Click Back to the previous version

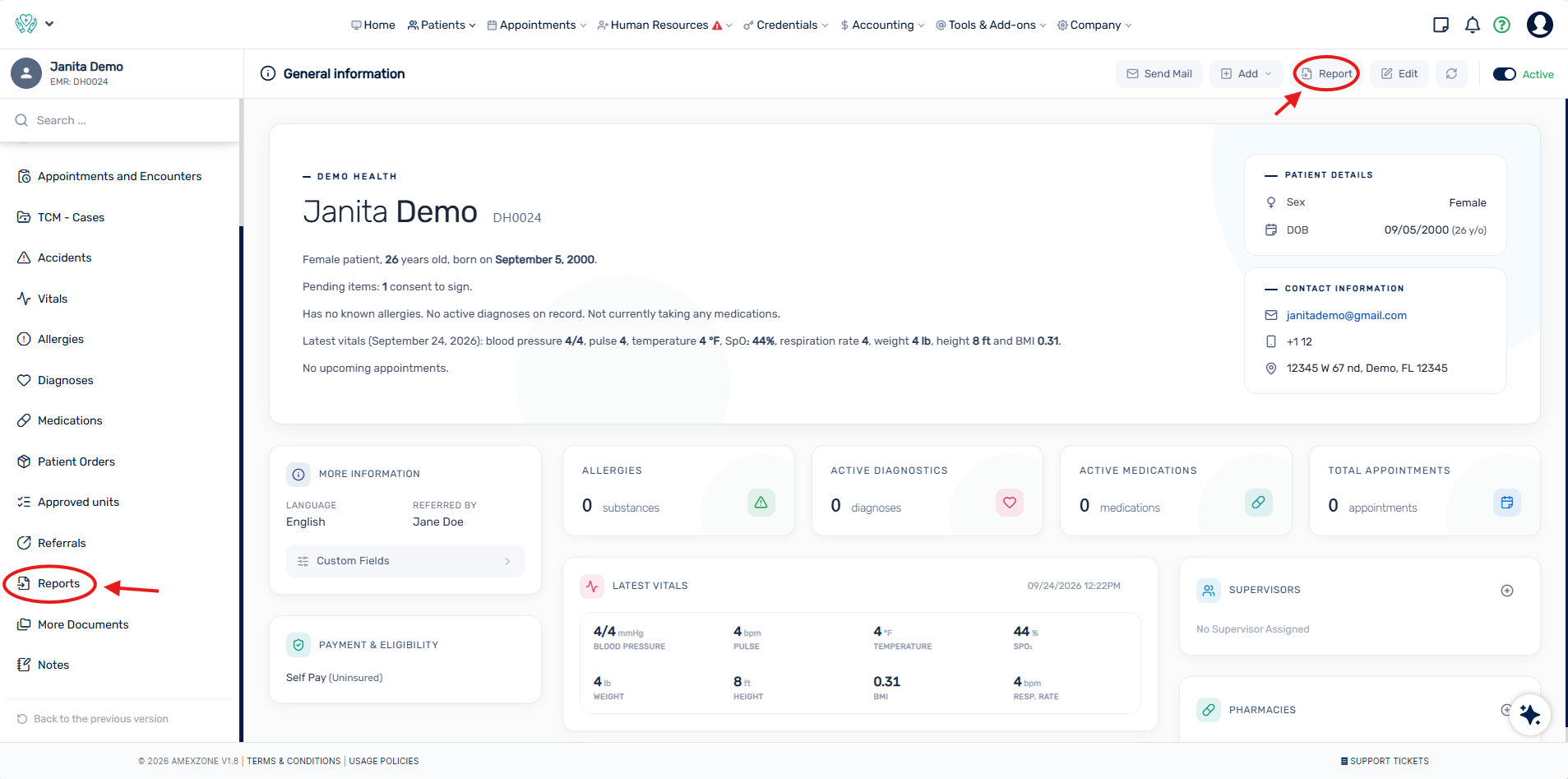coord(93,719)
